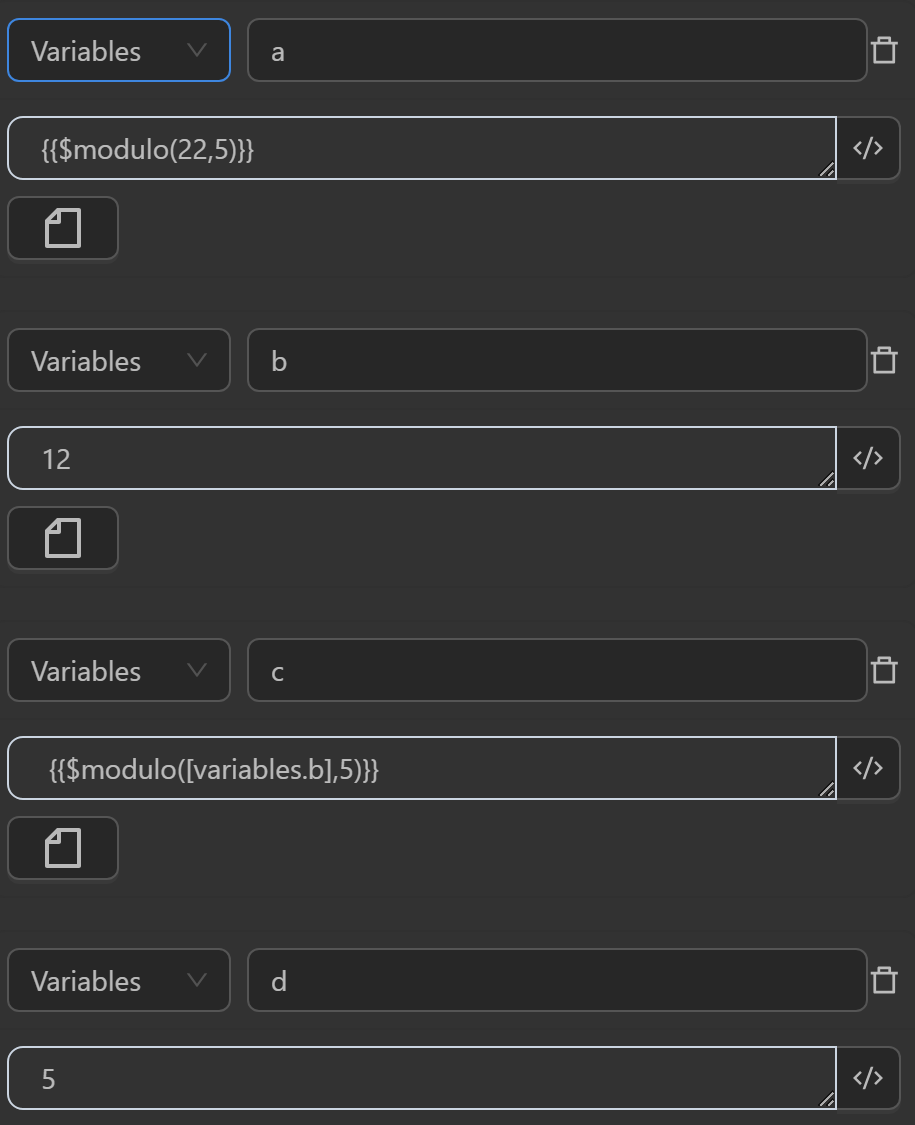Open code editor for value 5

[x=868, y=1078]
